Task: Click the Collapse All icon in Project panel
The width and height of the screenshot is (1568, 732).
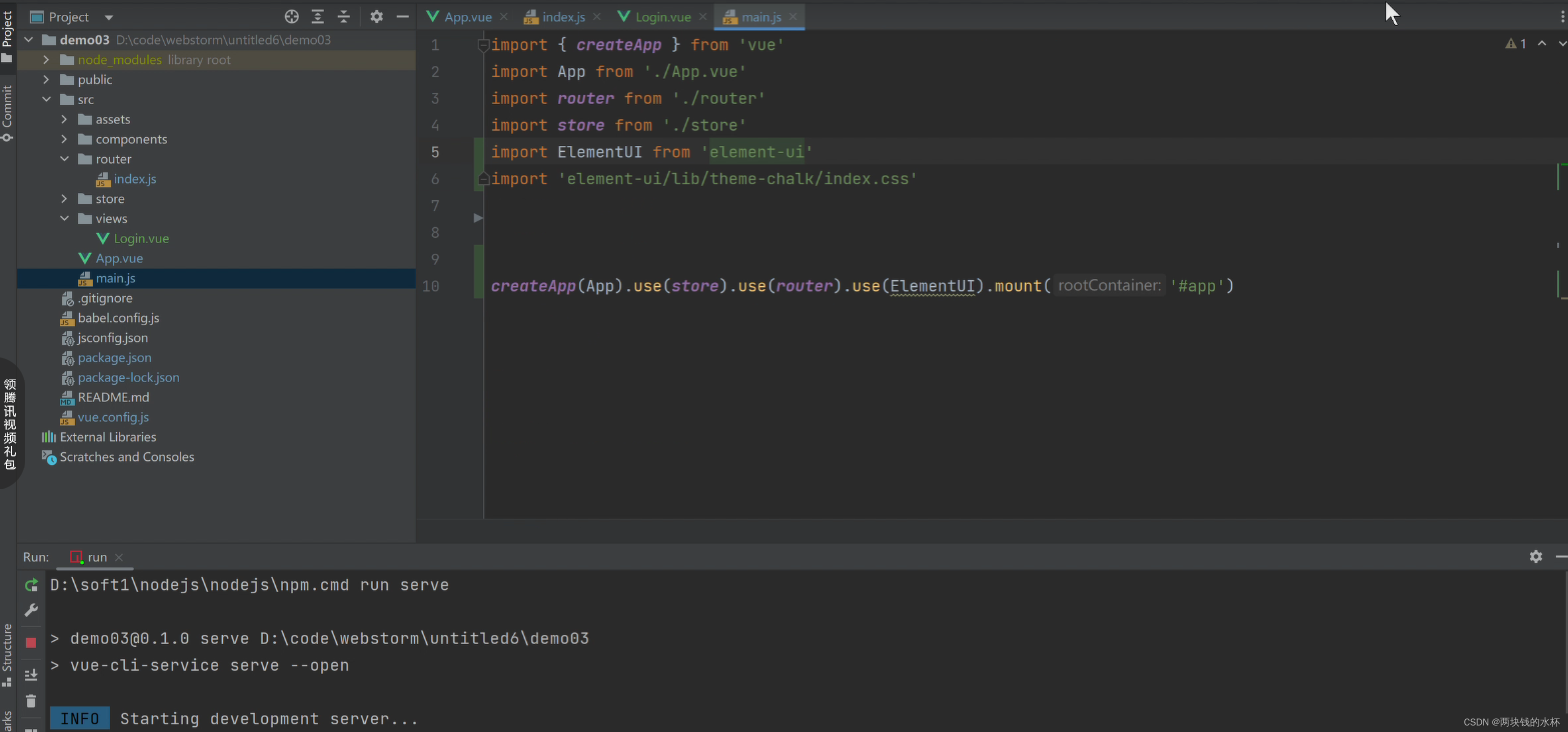Action: (344, 16)
